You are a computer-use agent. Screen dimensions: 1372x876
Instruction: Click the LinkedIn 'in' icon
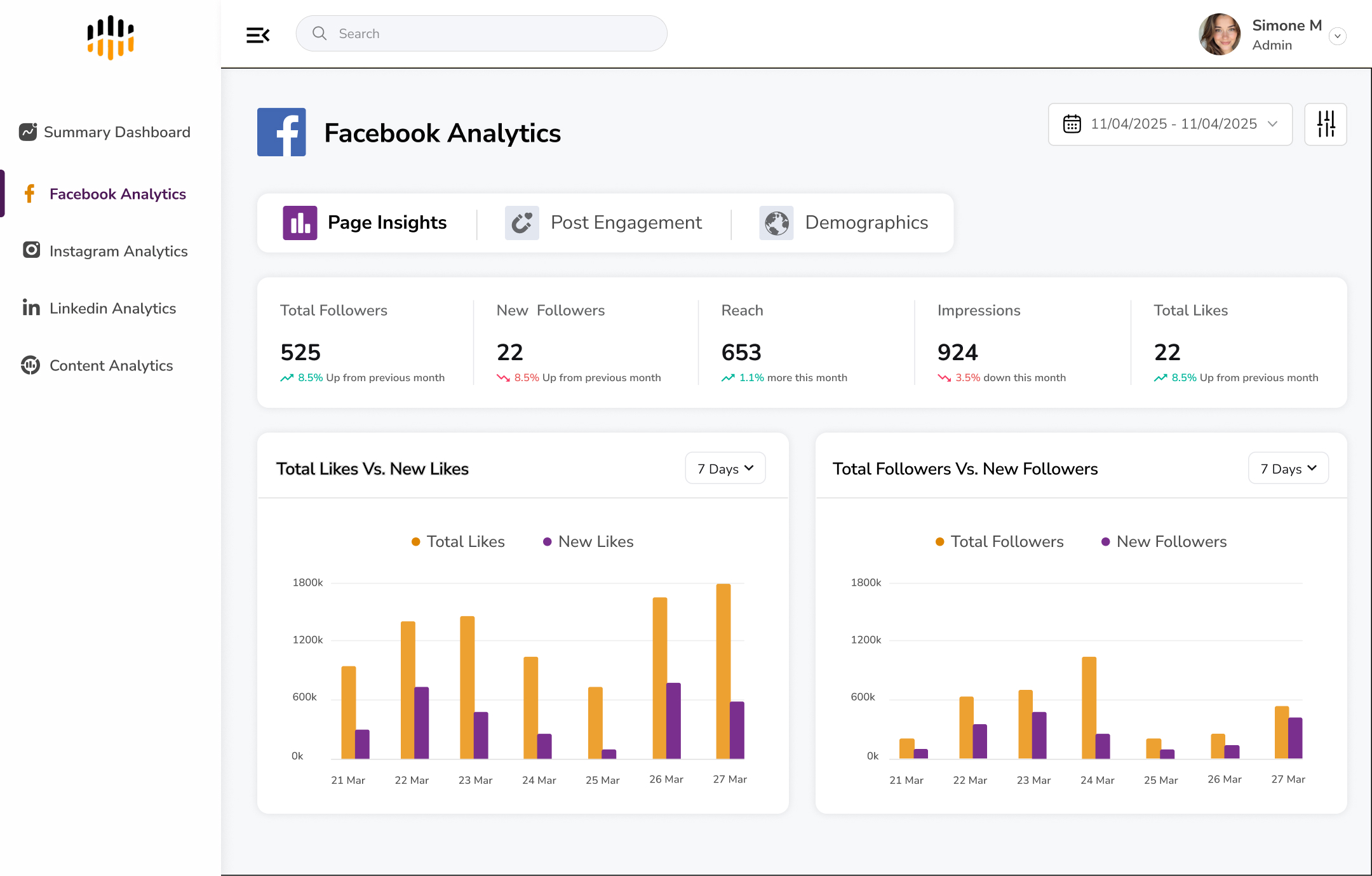(31, 307)
